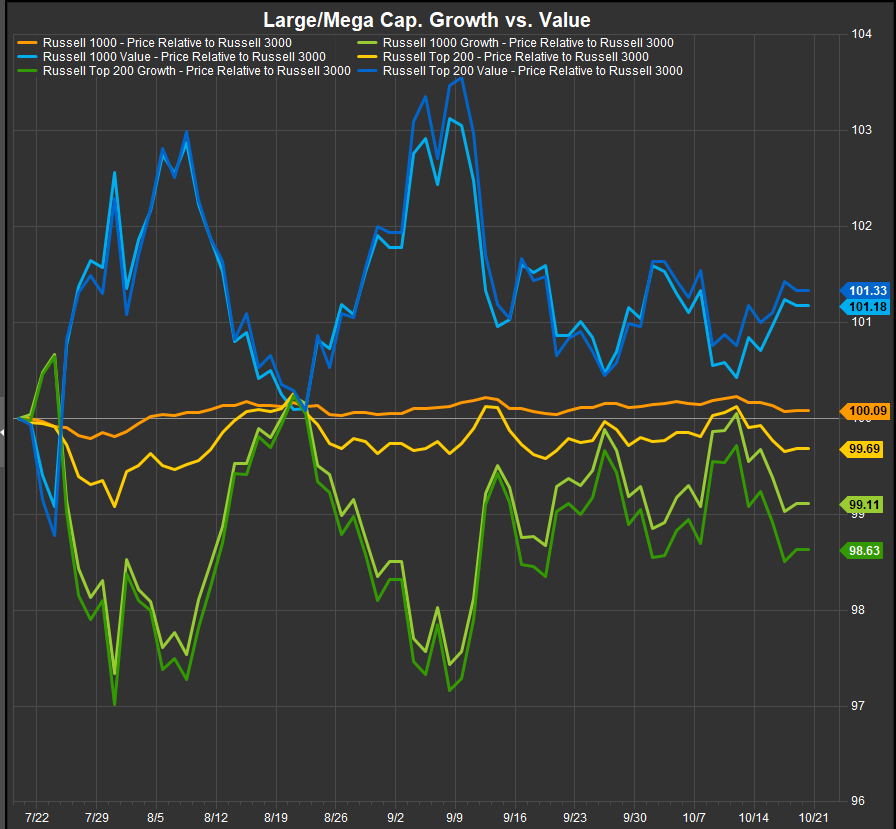Click the 7/22 date label
The width and height of the screenshot is (896, 829).
coord(37,818)
